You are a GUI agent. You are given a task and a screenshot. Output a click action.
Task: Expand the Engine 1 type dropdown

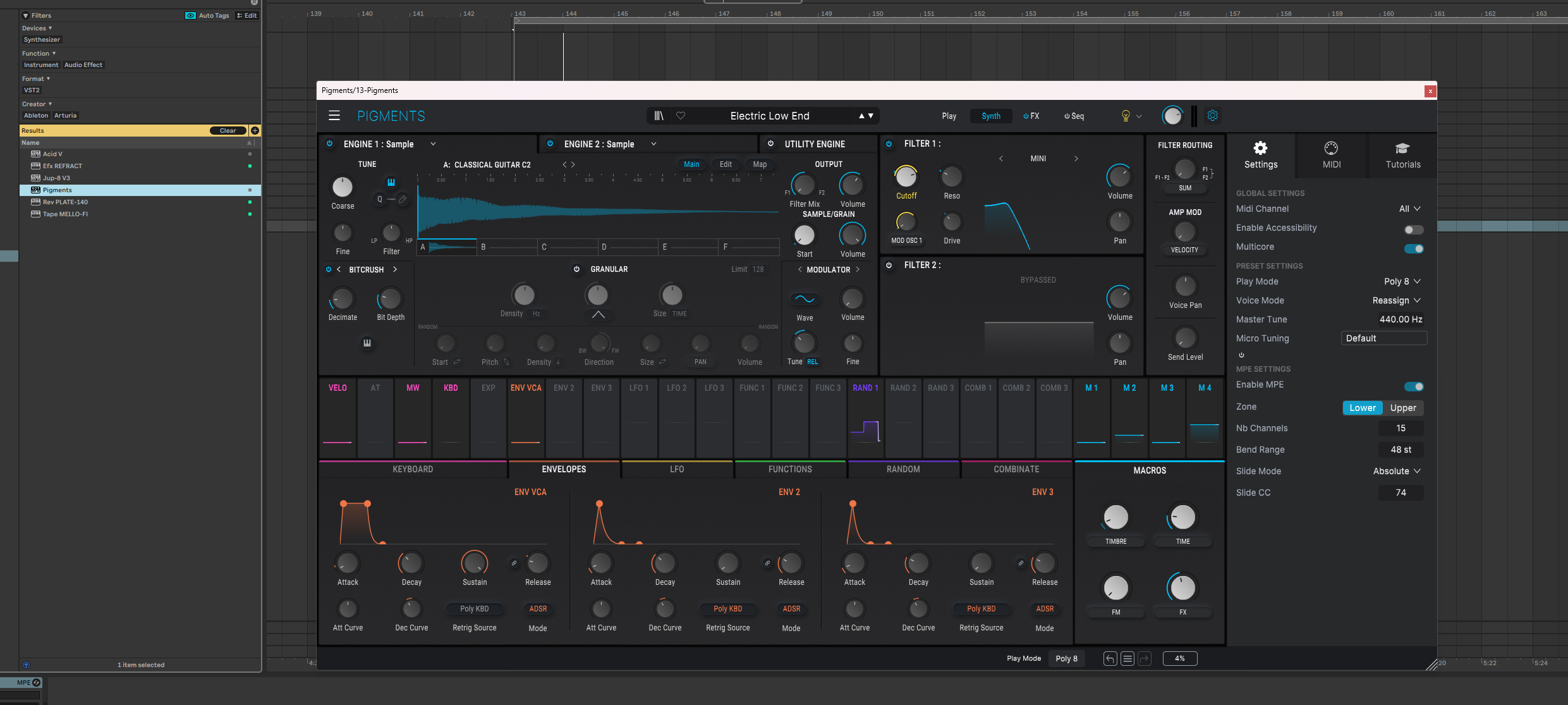(433, 144)
